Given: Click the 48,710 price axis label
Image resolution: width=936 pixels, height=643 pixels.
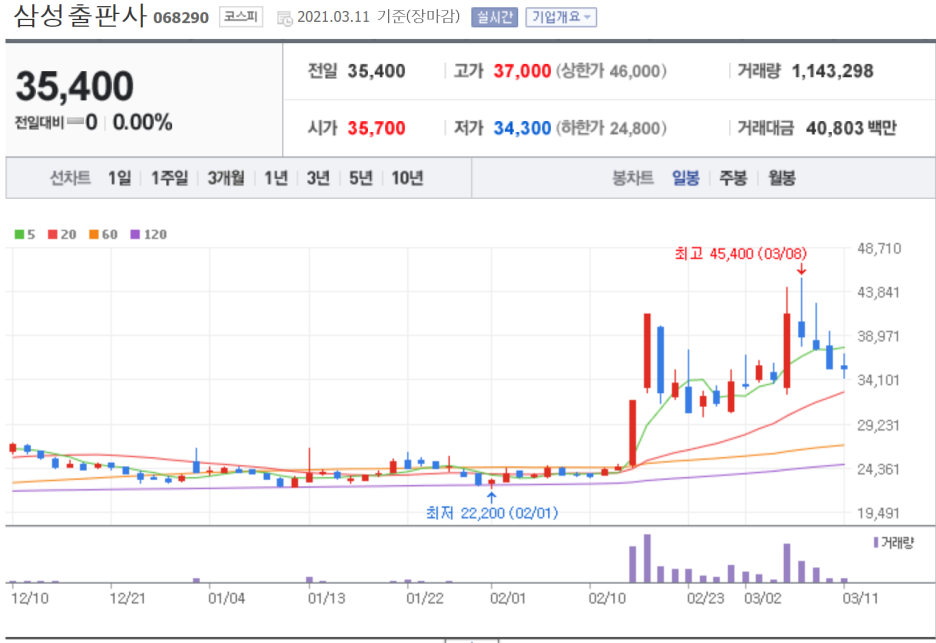Looking at the screenshot, I should (879, 248).
